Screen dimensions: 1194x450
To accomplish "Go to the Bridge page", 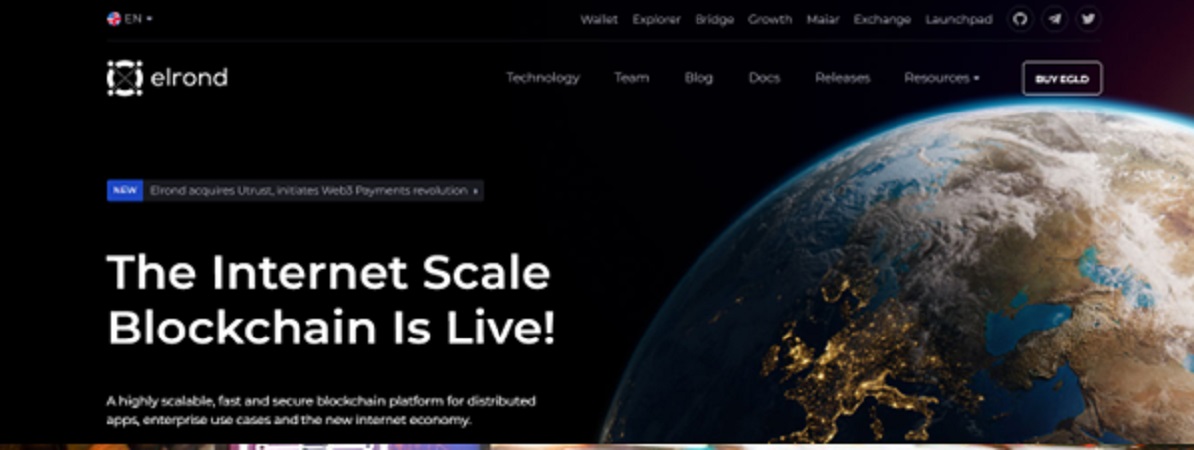I will (x=714, y=20).
